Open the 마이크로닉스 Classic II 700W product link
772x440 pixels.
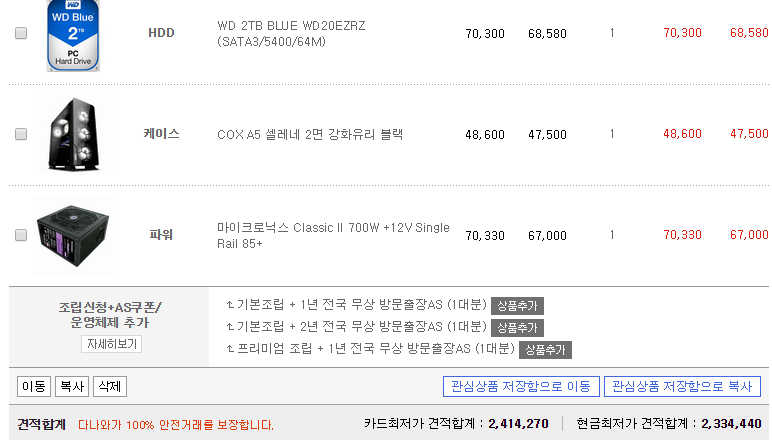point(333,235)
